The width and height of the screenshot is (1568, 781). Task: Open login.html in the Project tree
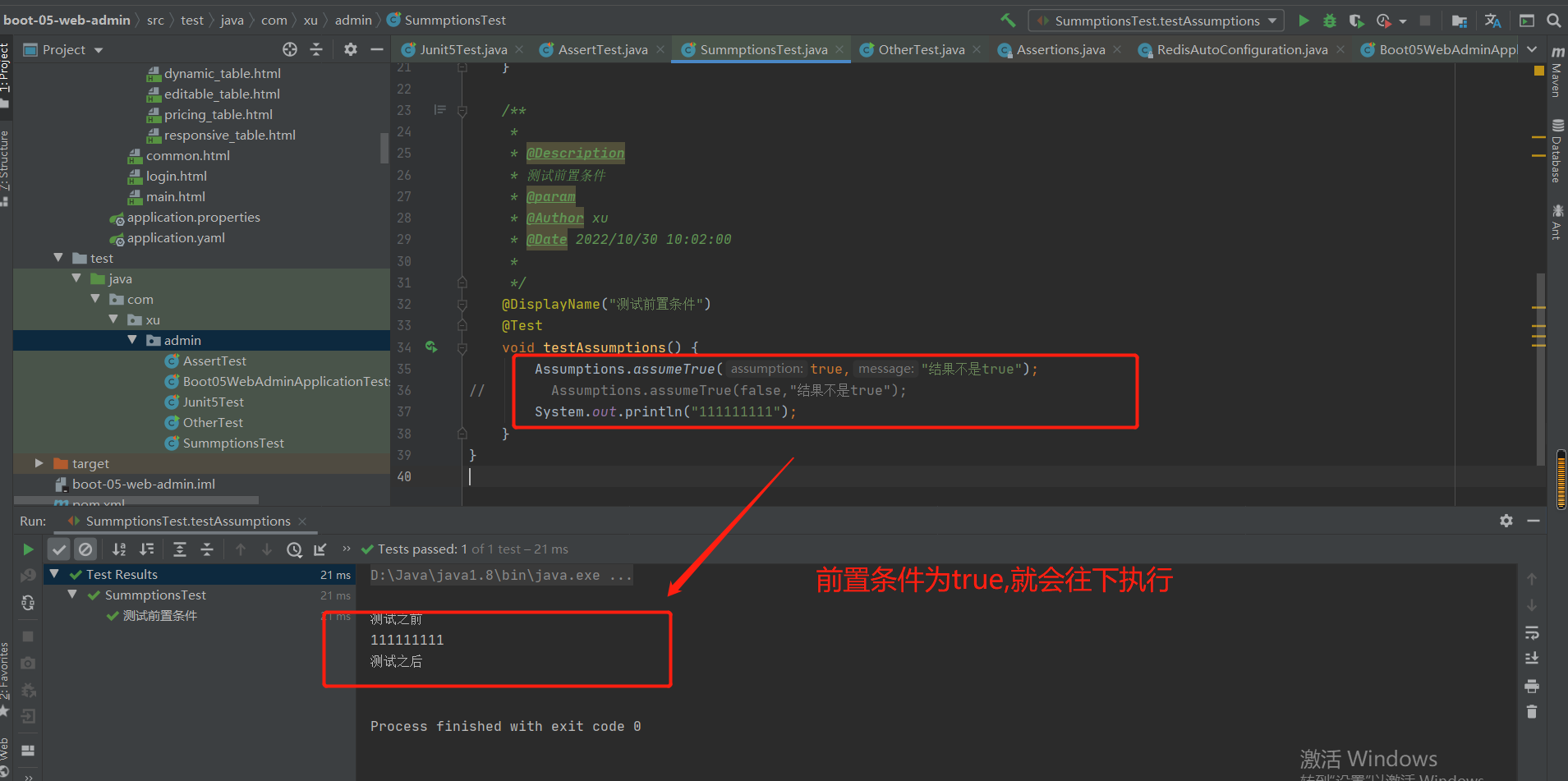point(176,176)
